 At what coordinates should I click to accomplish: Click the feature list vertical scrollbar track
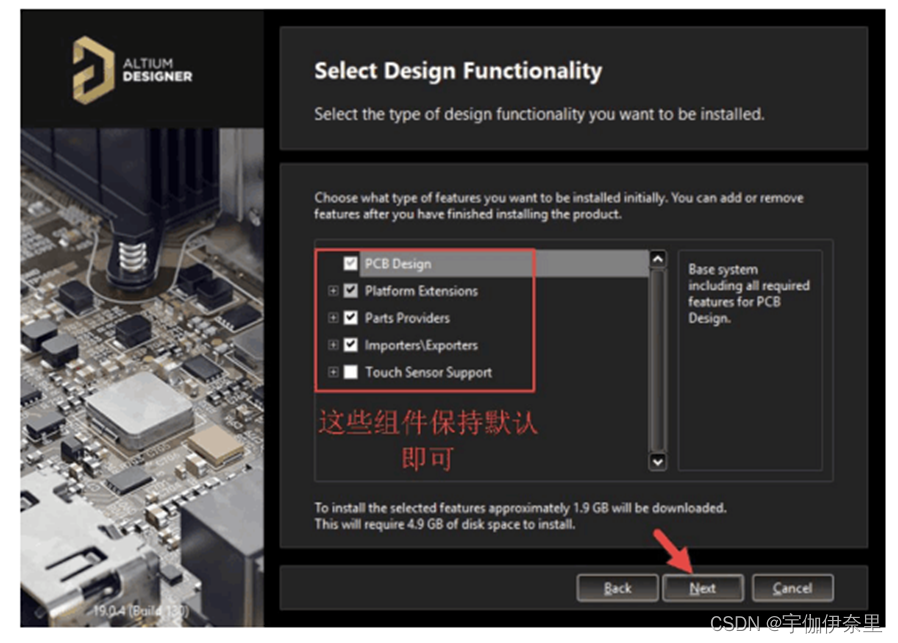[658, 361]
